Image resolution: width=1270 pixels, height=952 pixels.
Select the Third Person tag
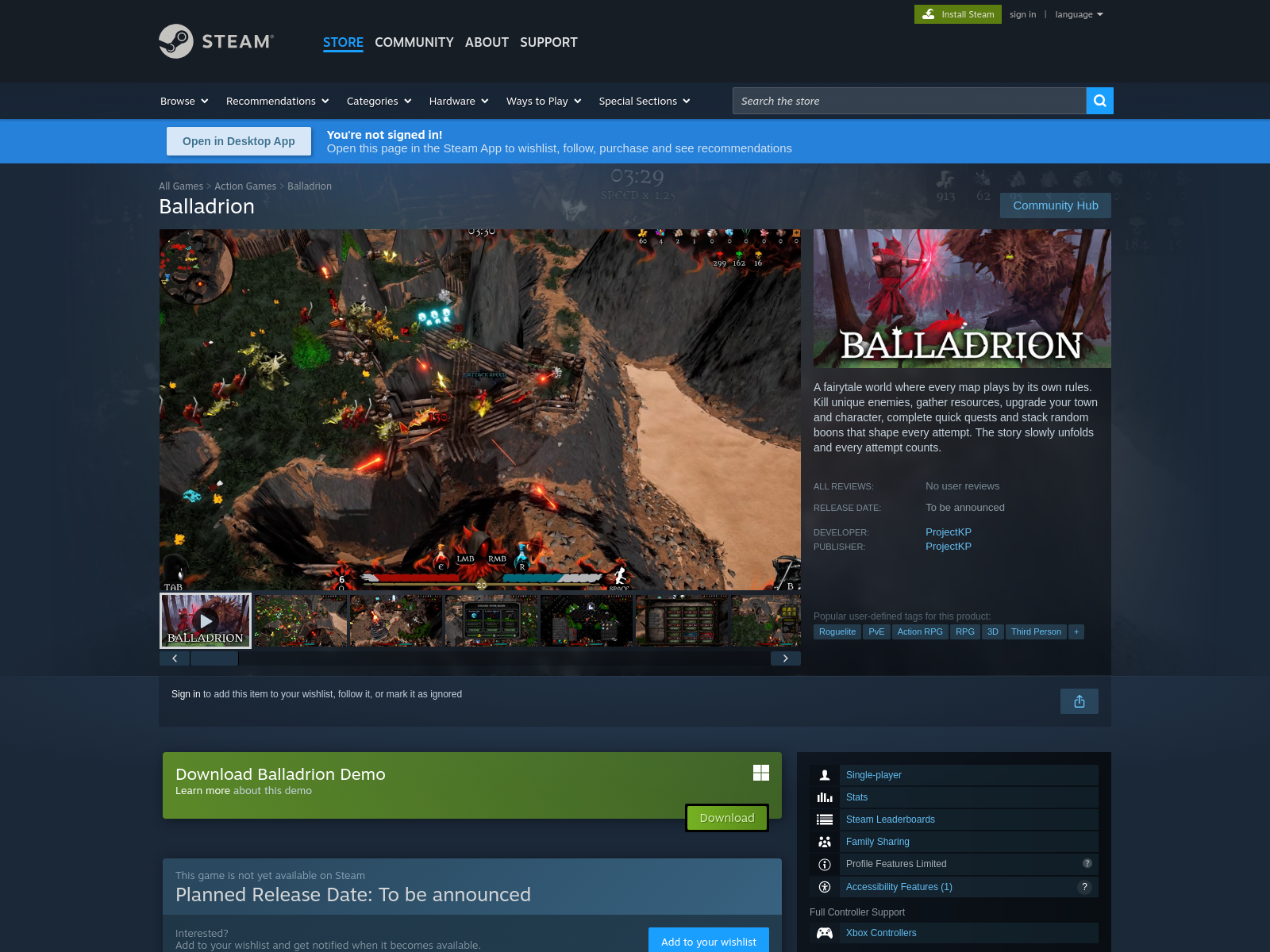1036,631
